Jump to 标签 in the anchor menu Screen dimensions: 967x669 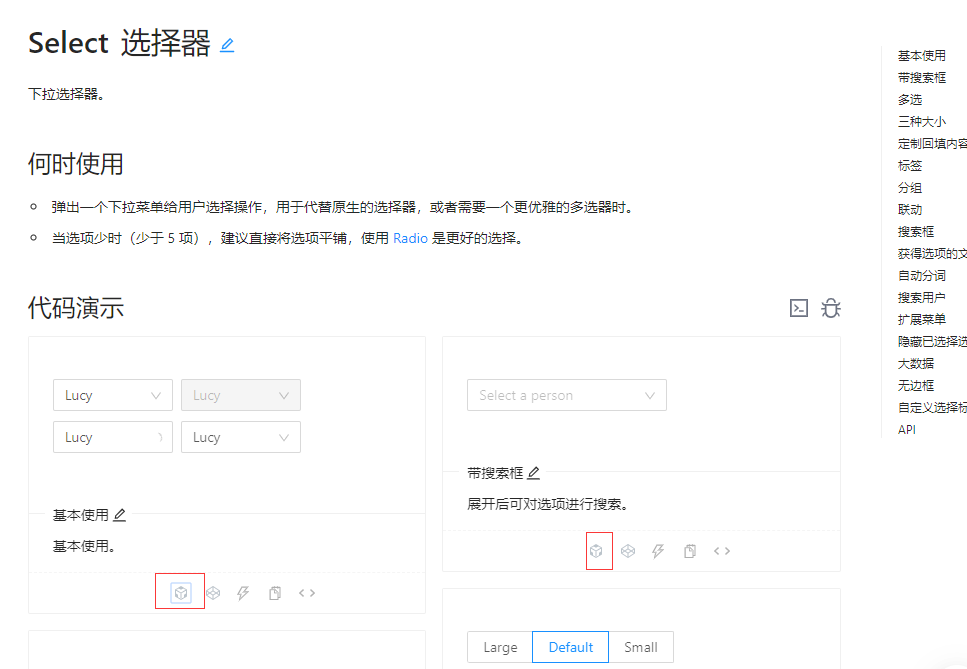point(910,165)
